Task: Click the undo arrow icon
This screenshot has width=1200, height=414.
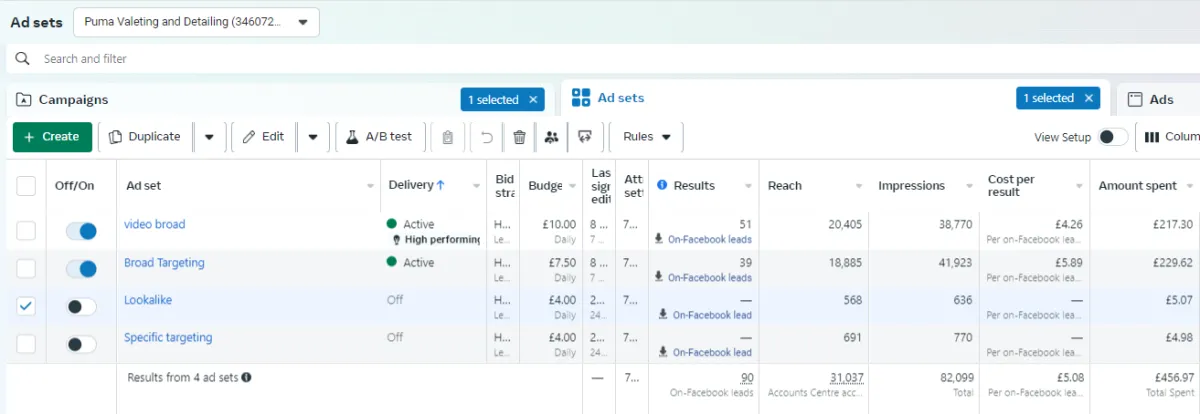Action: (x=487, y=137)
